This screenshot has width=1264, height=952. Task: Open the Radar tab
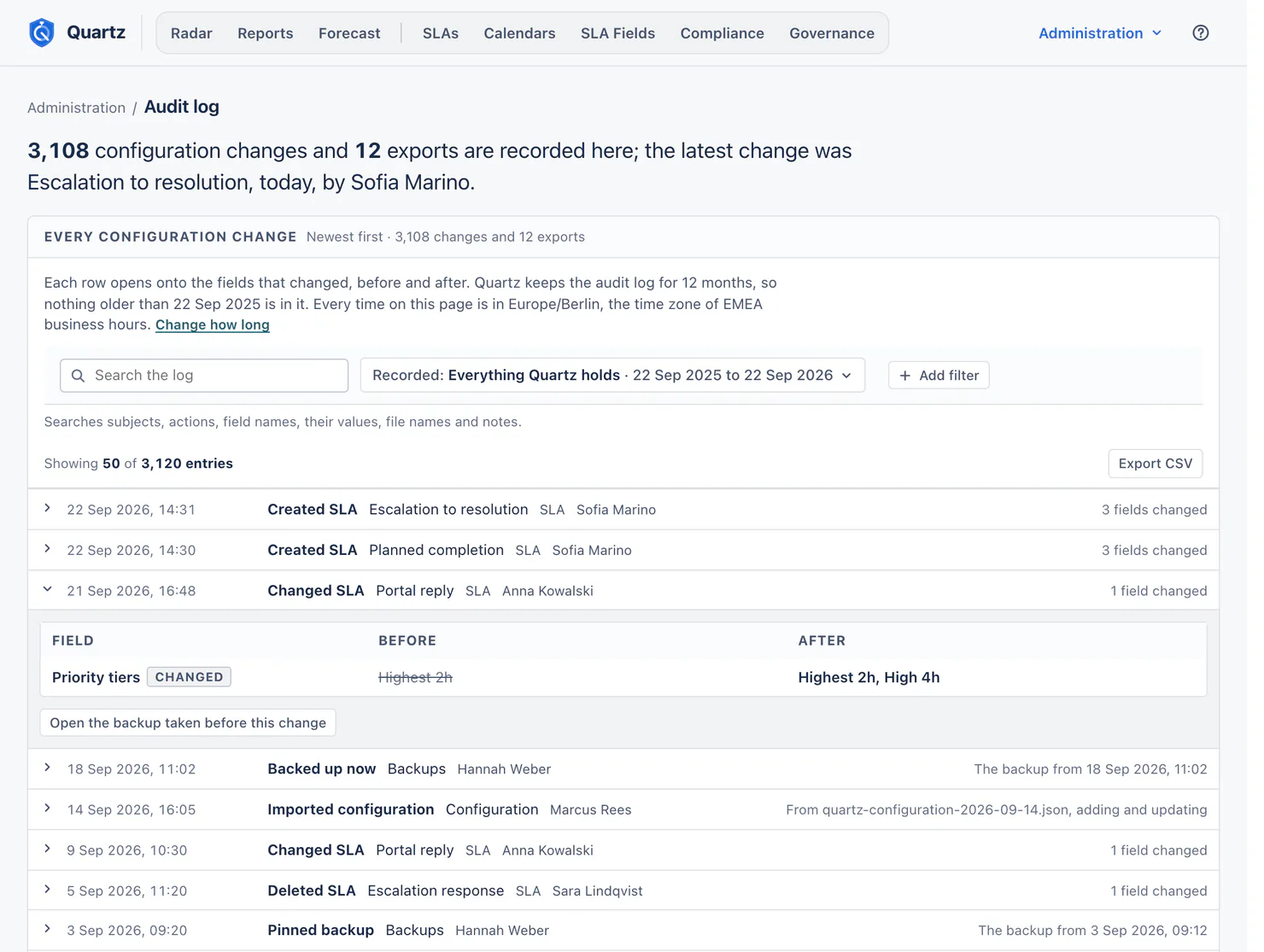(x=191, y=33)
